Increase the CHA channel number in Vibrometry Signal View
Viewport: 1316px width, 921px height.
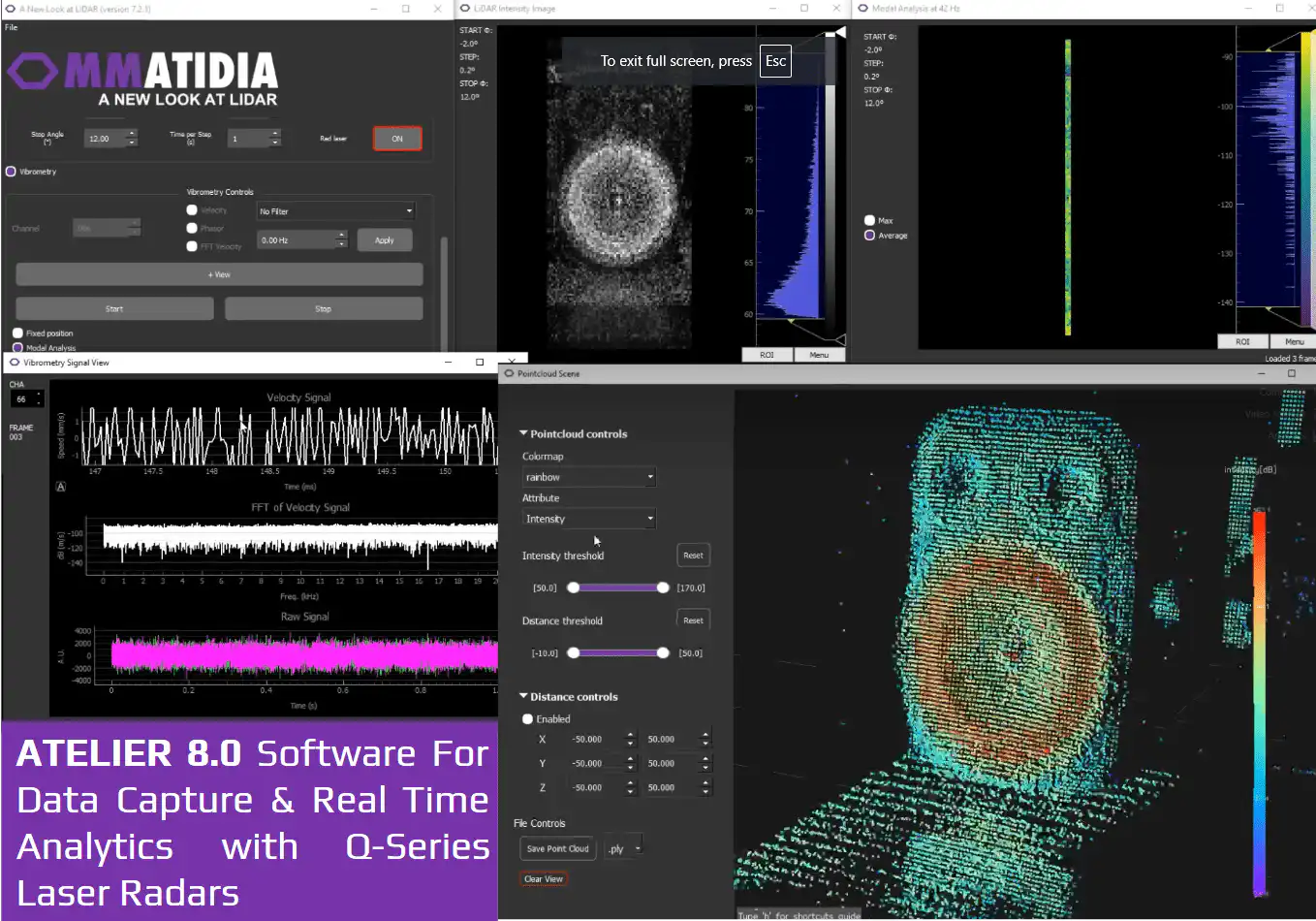point(39,395)
